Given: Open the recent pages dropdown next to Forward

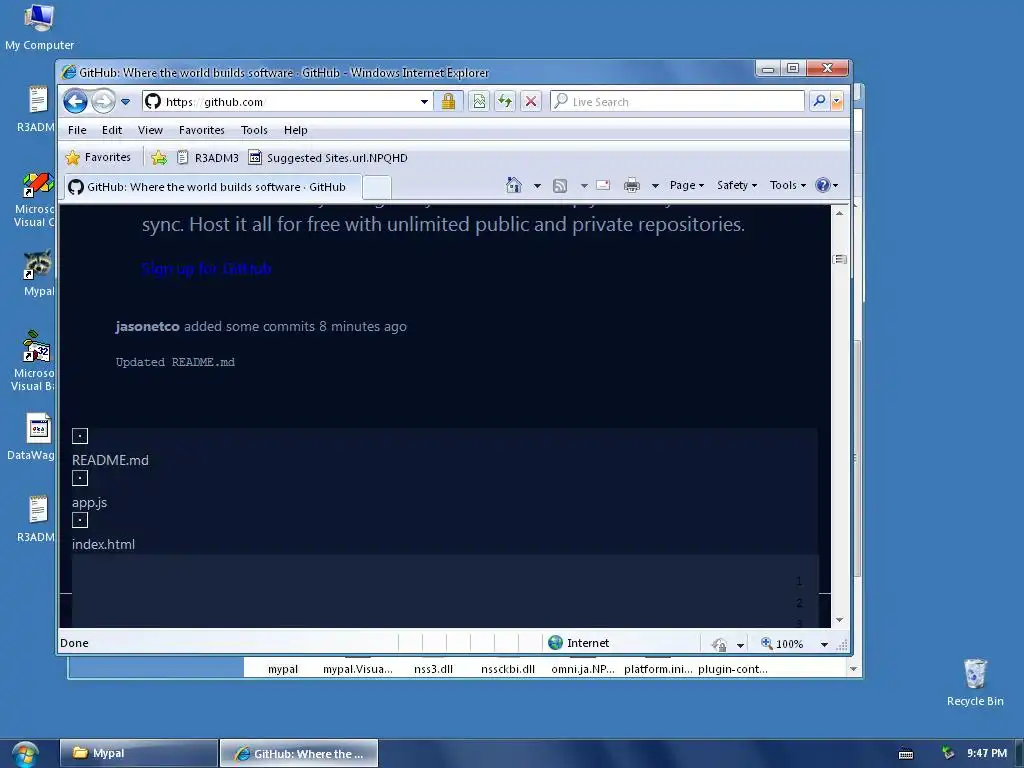Looking at the screenshot, I should pyautogui.click(x=125, y=102).
